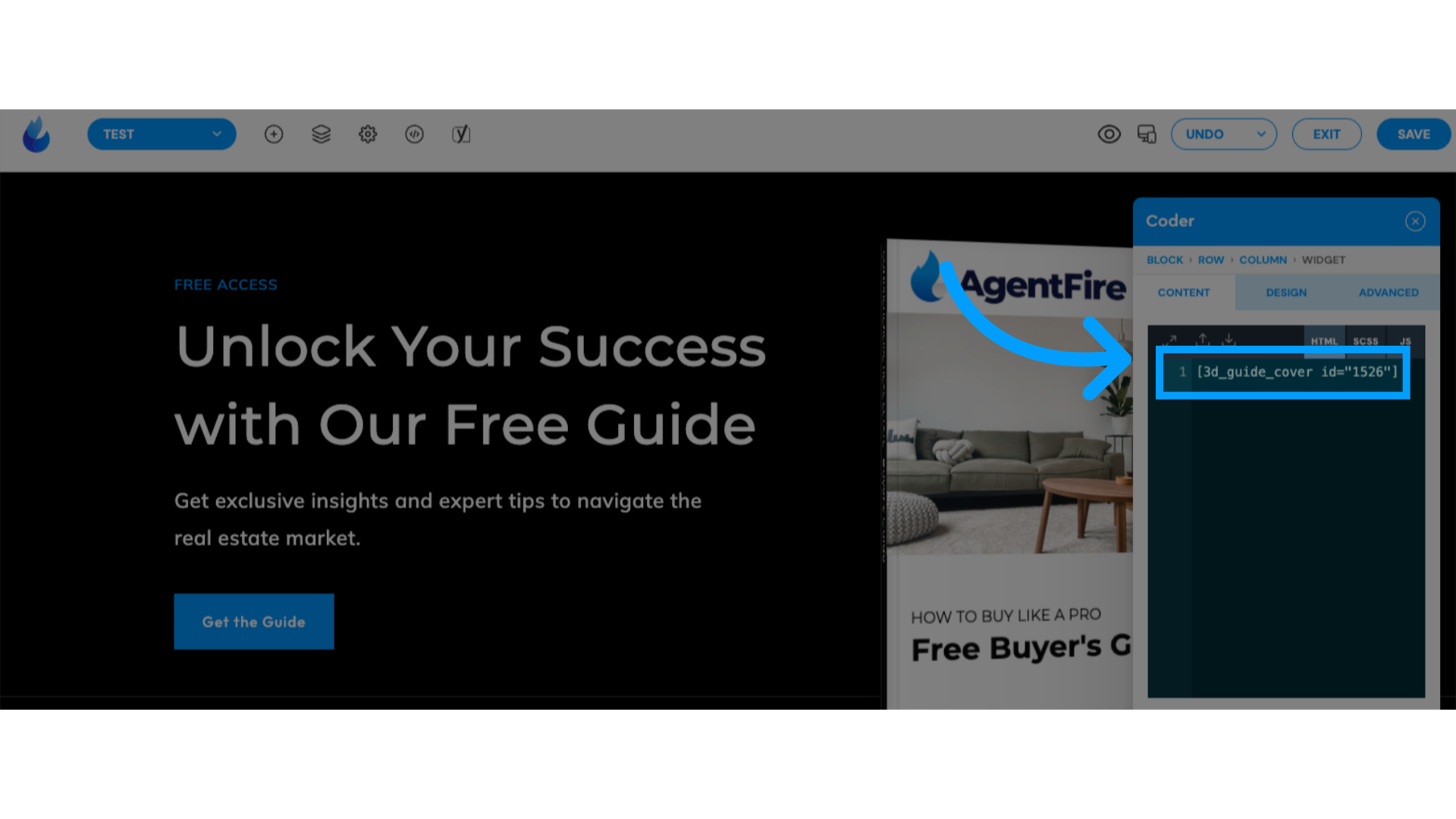1456x819 pixels.
Task: Switch to ADVANCED tab in Coder panel
Action: pyautogui.click(x=1388, y=292)
